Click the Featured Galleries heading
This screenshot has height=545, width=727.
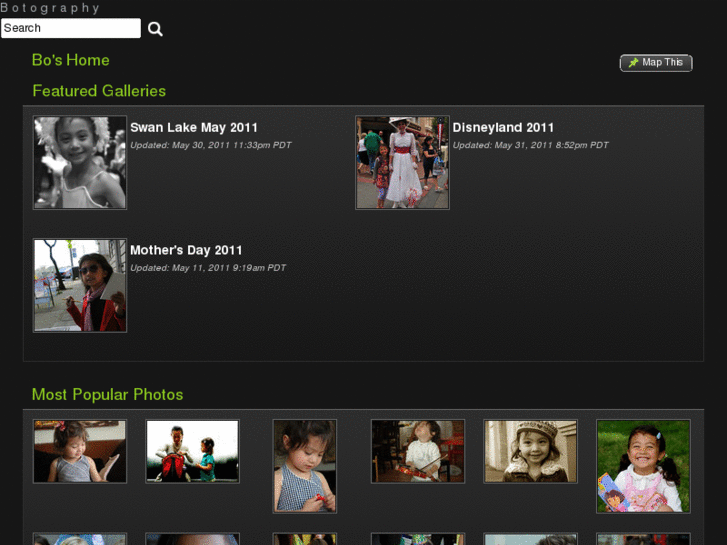point(99,91)
